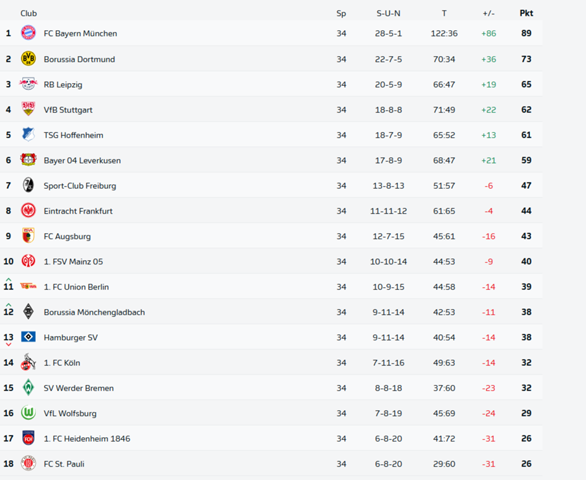Viewport: 586px width, 480px height.
Task: Open the Sport-Club Freiburg team page
Action: click(x=80, y=186)
